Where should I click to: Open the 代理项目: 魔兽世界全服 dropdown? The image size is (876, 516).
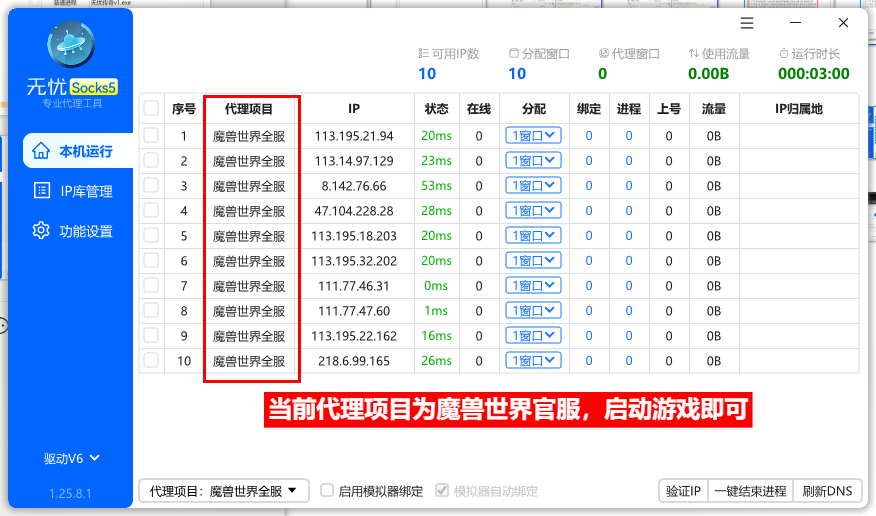point(223,491)
